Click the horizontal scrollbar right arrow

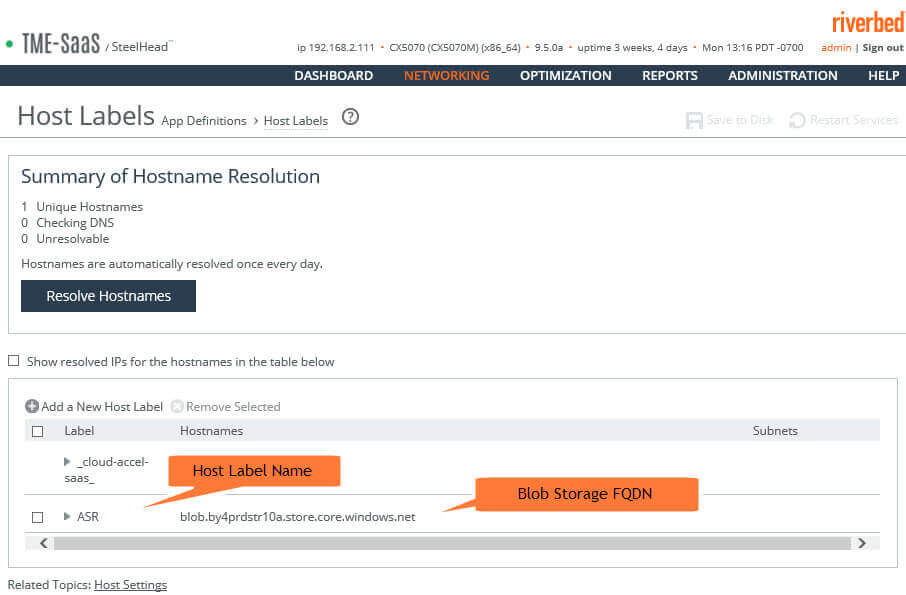862,543
